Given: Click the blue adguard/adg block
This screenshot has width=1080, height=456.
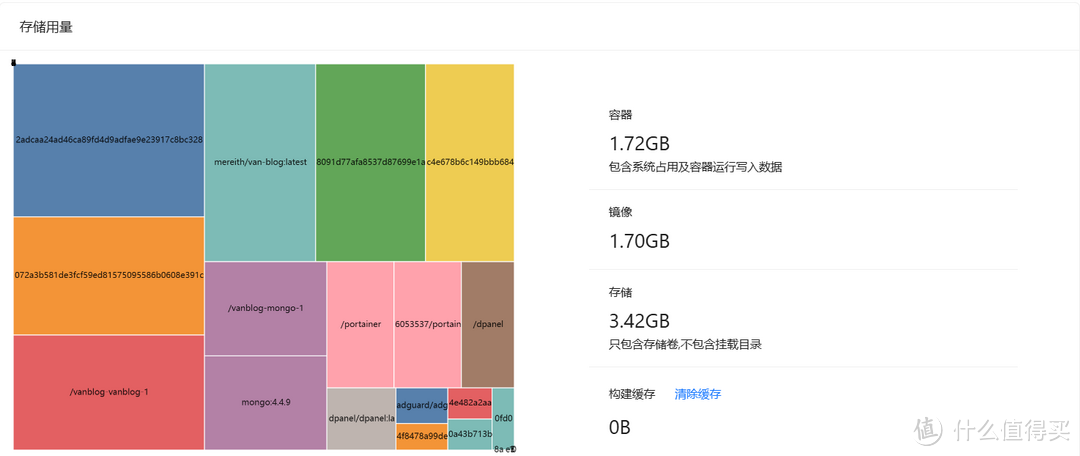Looking at the screenshot, I should coord(422,406).
